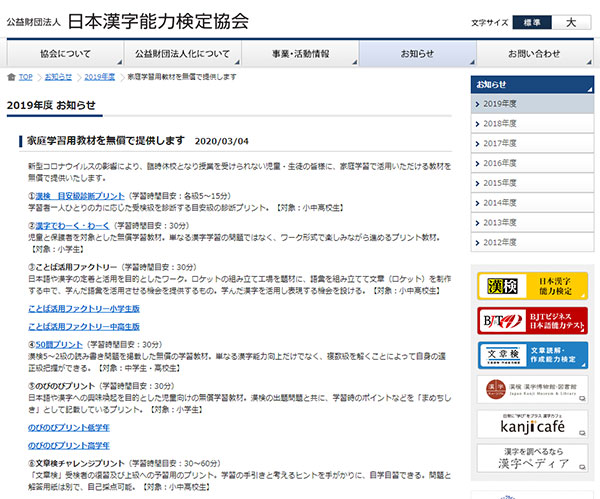Viewport: 600px width, 499px height.
Task: Click the home icon in breadcrumb
Action: pyautogui.click(x=11, y=77)
